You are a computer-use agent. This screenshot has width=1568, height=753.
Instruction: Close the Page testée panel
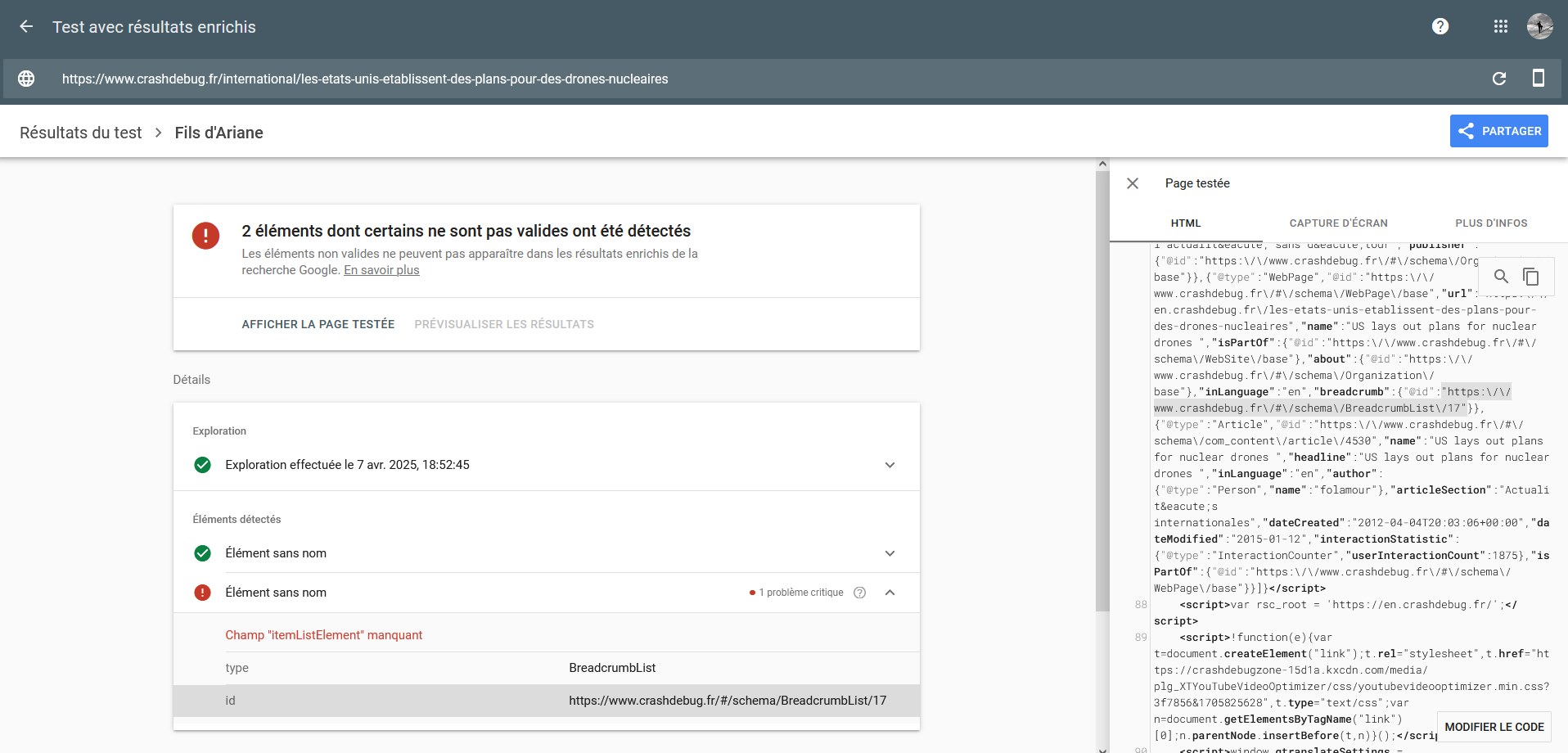1133,183
